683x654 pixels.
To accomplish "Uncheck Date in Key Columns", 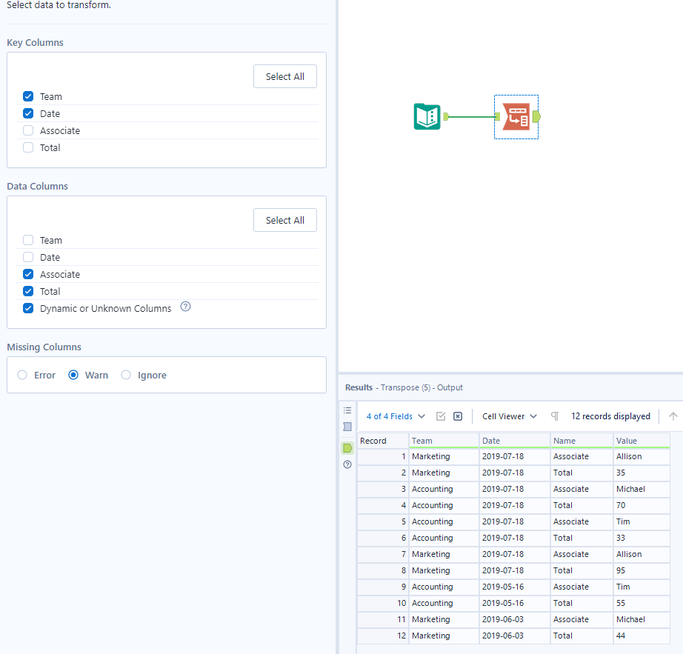I will [x=28, y=113].
